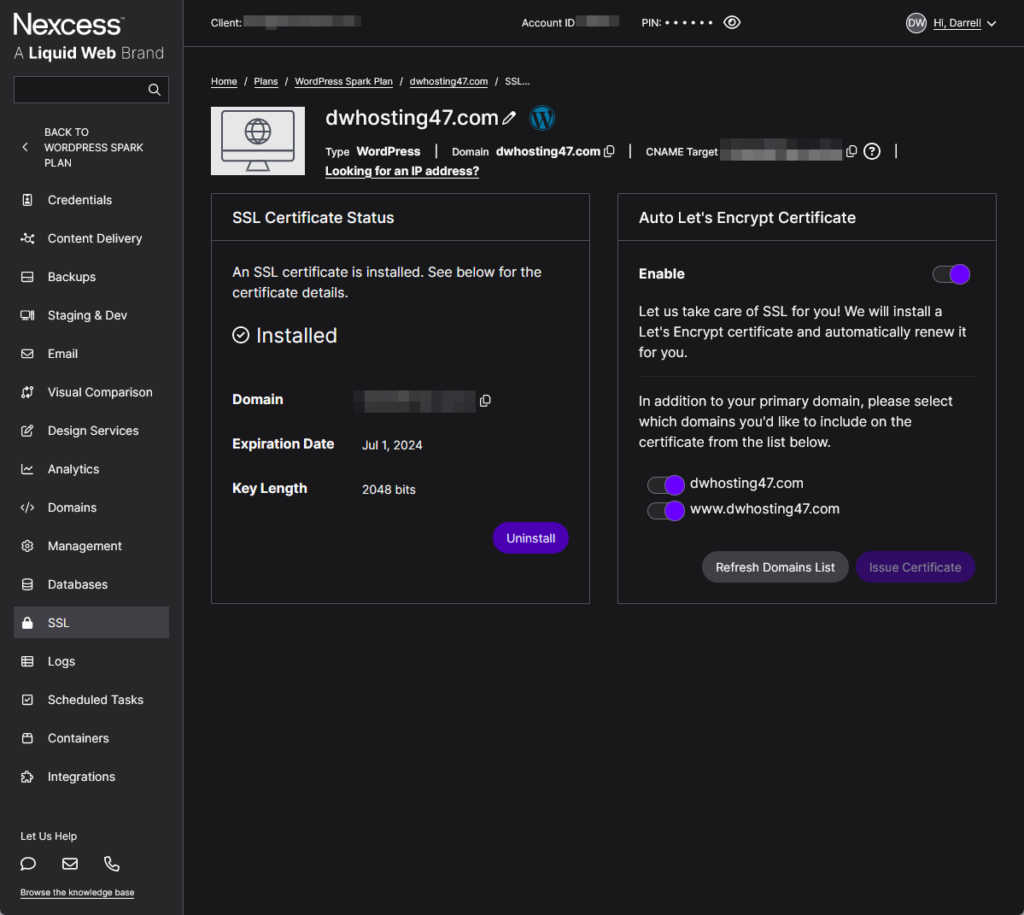The height and width of the screenshot is (915, 1024).
Task: Click into the sidebar search field
Action: [x=91, y=89]
